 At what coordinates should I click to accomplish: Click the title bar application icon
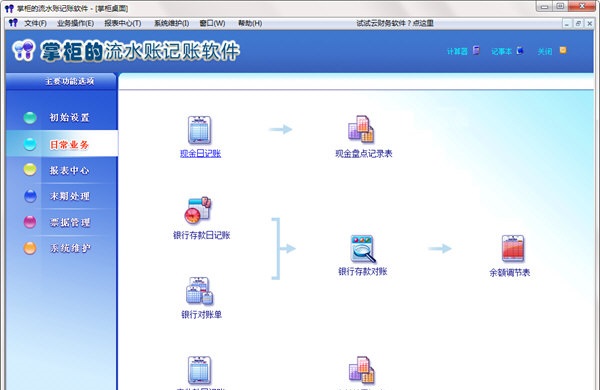coord(9,8)
